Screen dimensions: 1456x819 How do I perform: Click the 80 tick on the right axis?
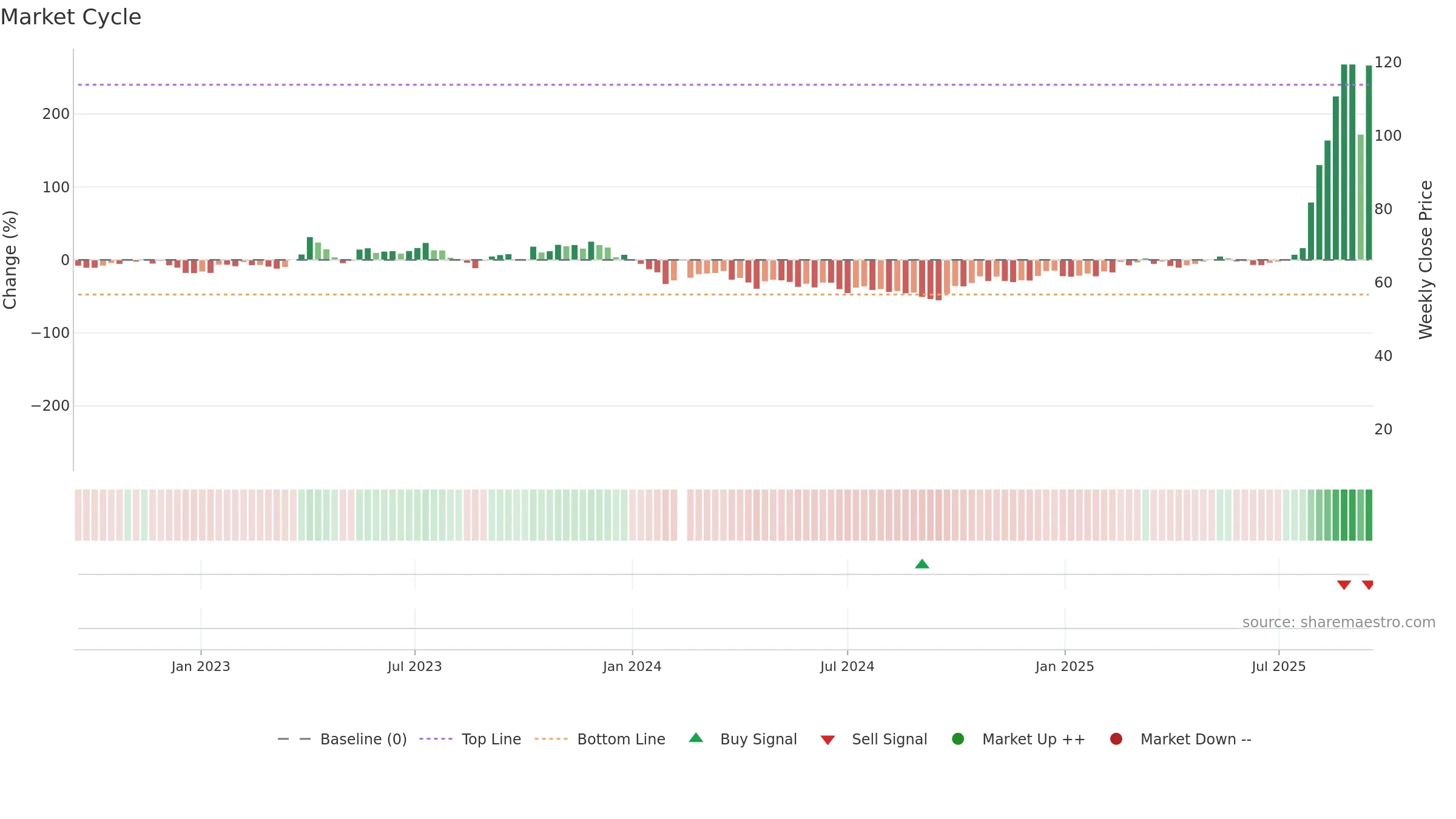(1383, 209)
